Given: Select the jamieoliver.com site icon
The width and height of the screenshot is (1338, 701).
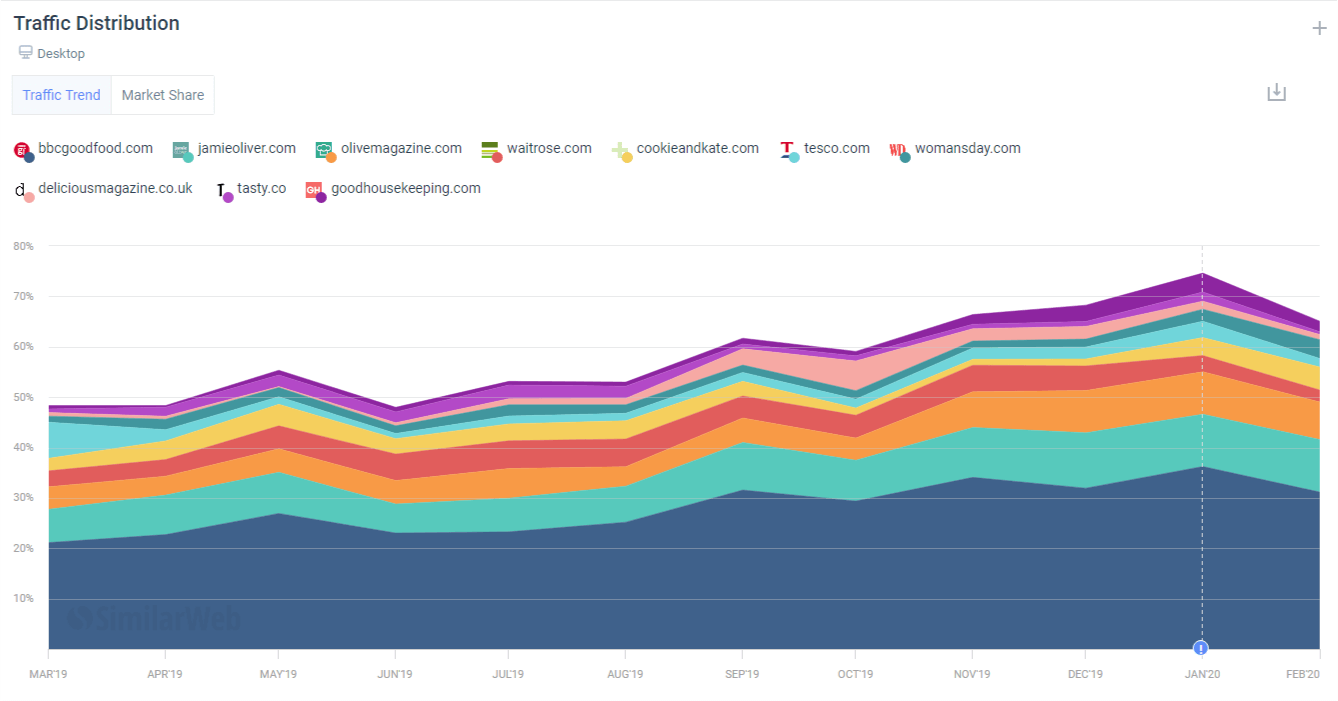Looking at the screenshot, I should point(182,148).
